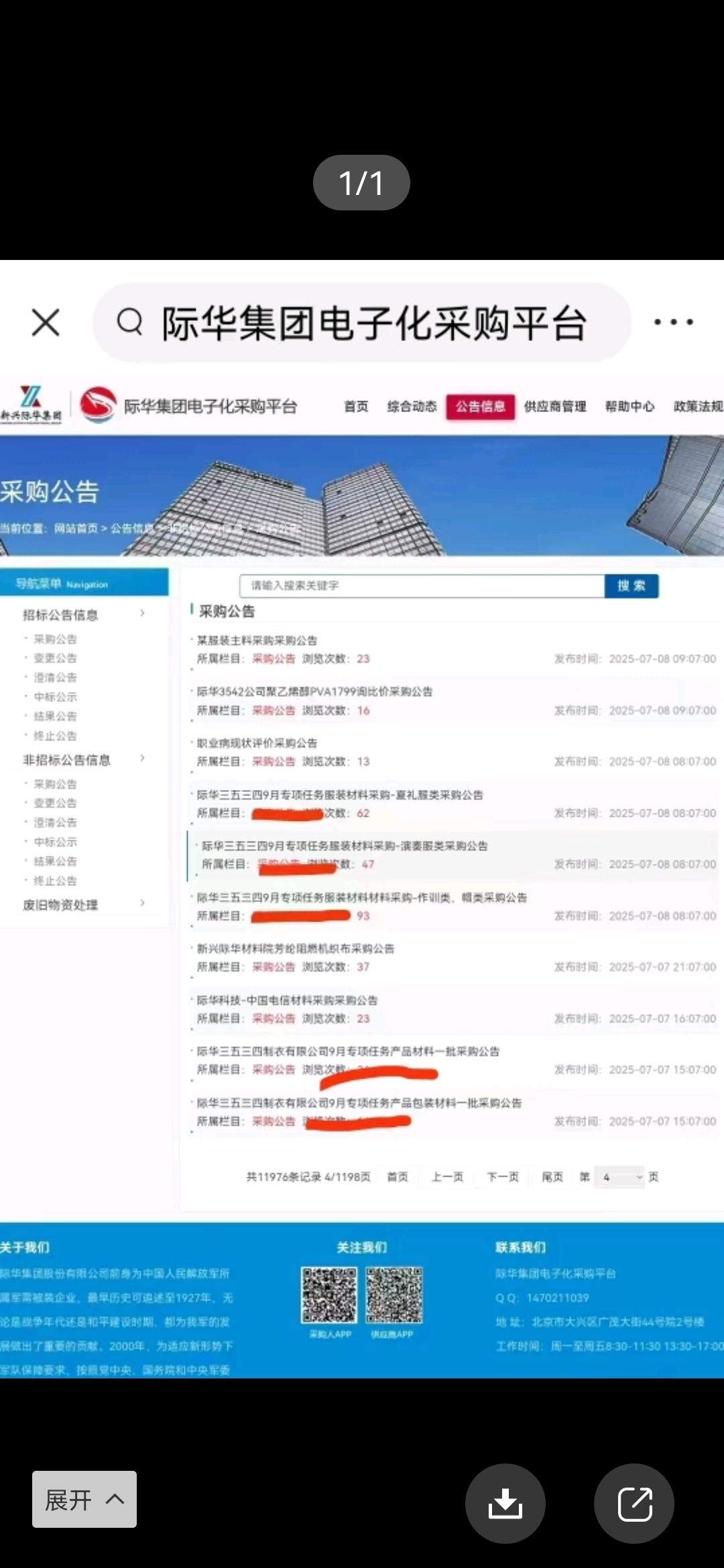Share the image via share icon

click(x=634, y=1503)
